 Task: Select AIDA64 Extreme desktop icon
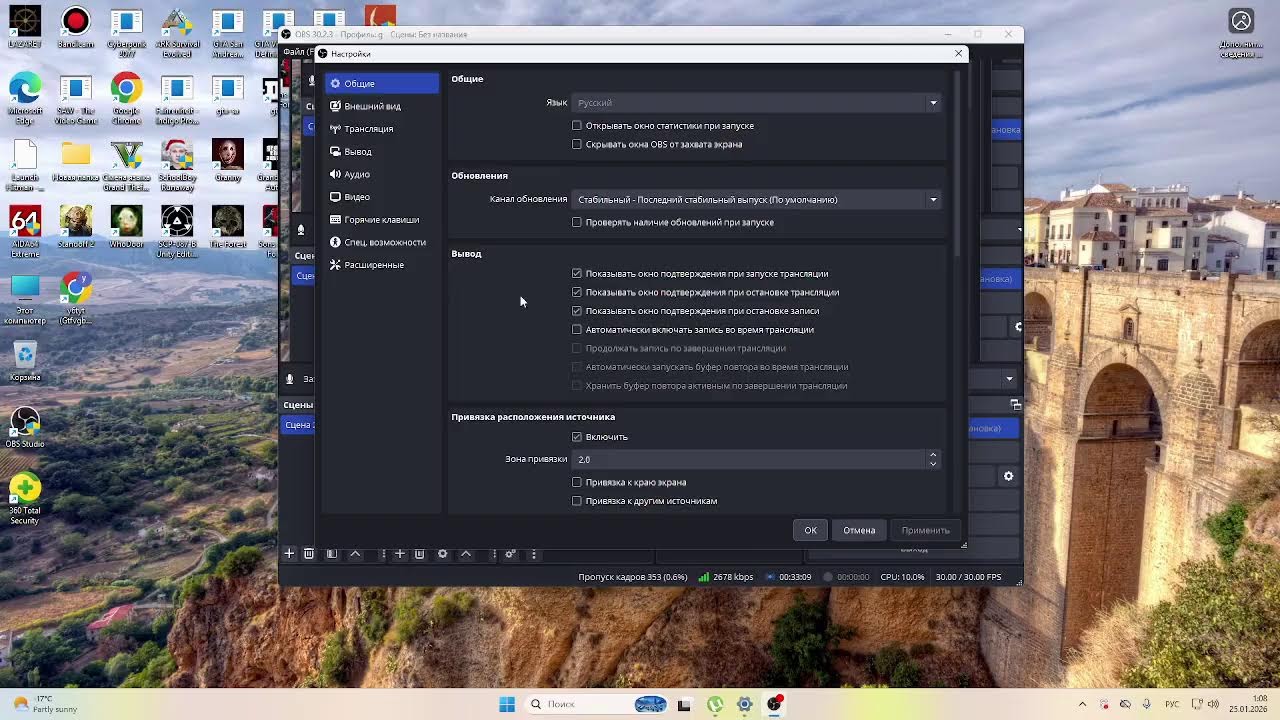[x=25, y=232]
